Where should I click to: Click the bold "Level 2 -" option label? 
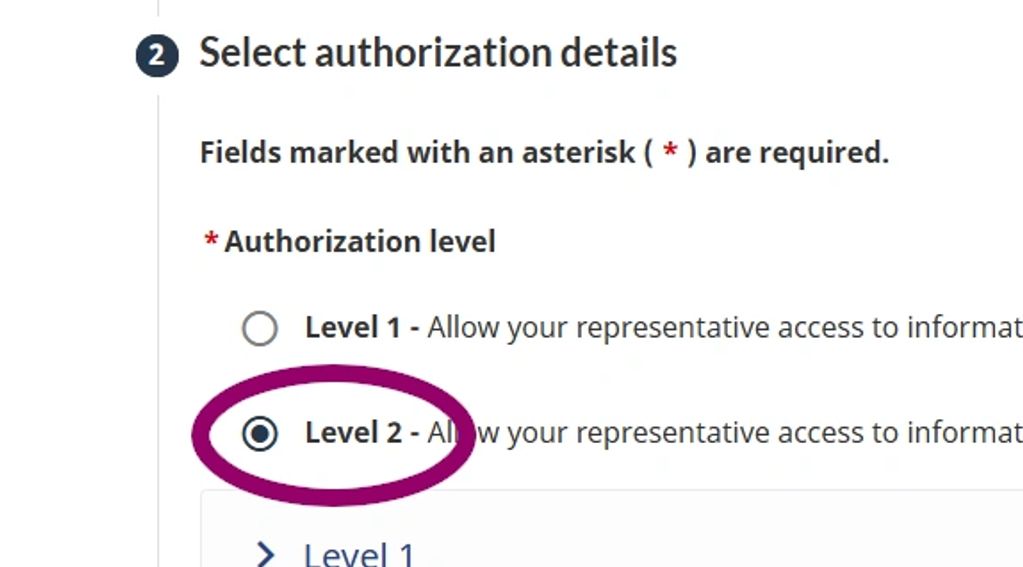362,433
